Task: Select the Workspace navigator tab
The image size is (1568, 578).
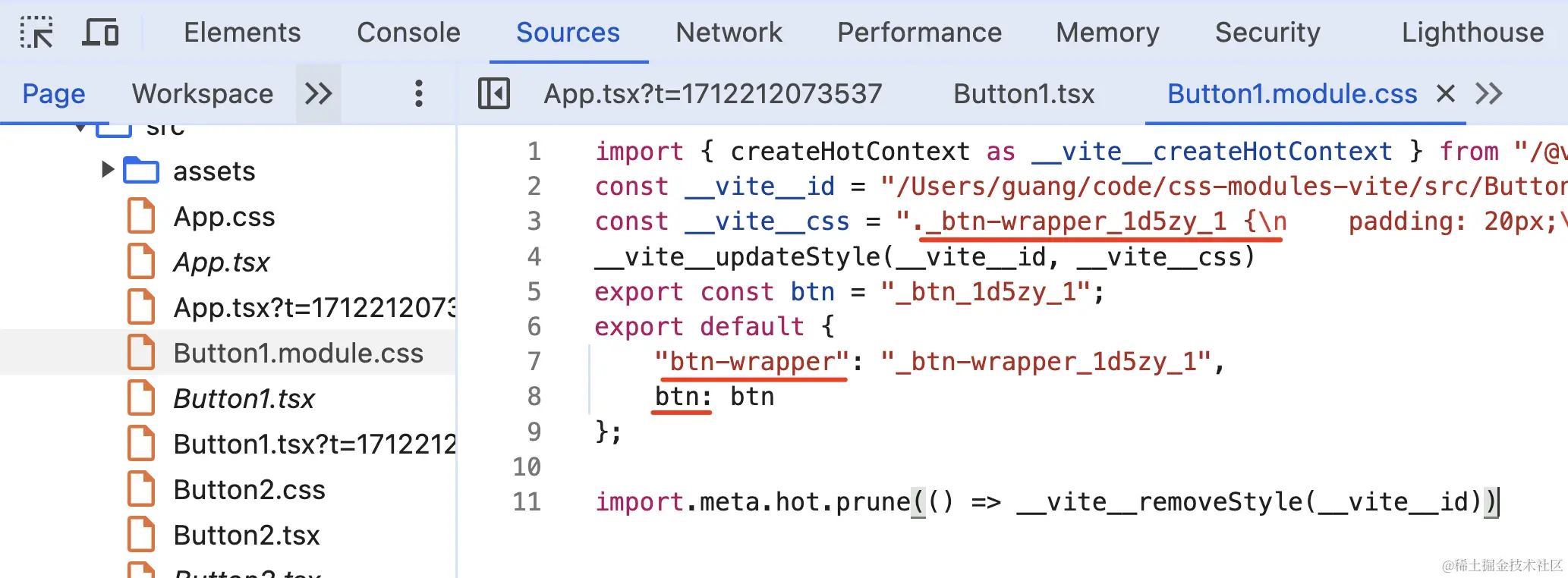Action: tap(203, 94)
